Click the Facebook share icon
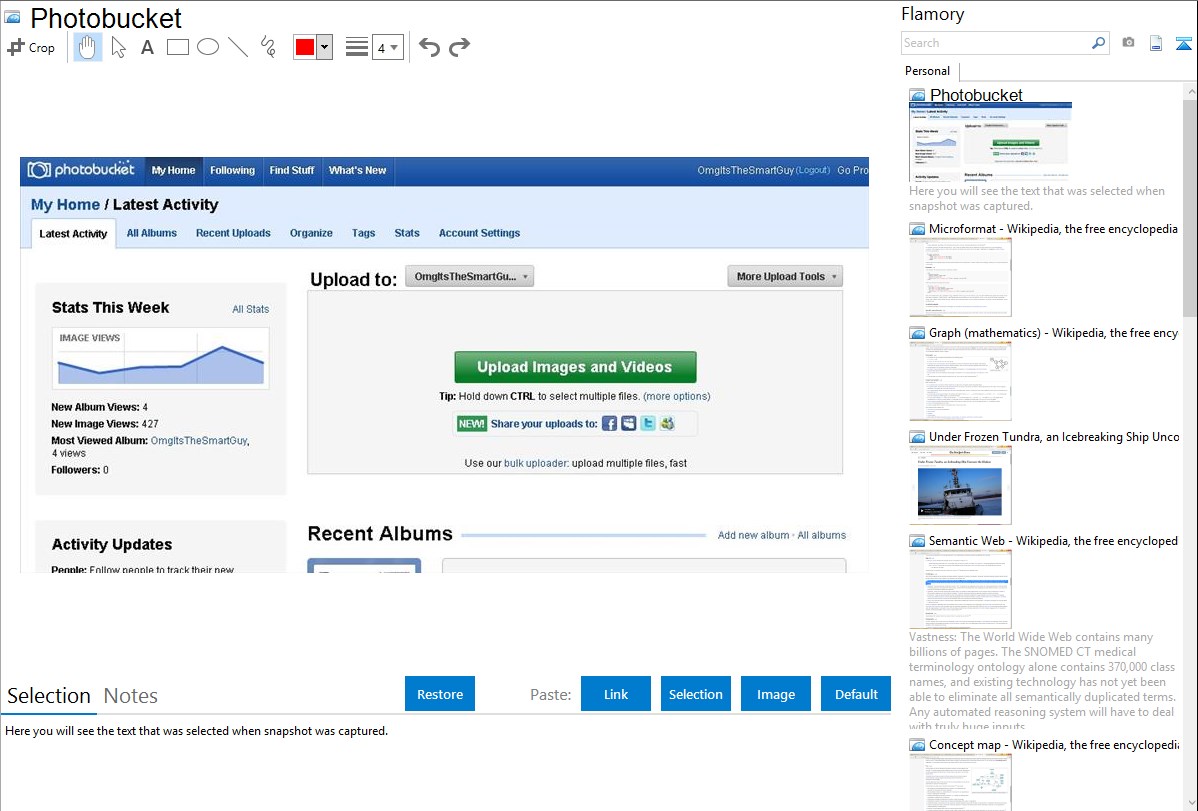1198x811 pixels. tap(609, 423)
